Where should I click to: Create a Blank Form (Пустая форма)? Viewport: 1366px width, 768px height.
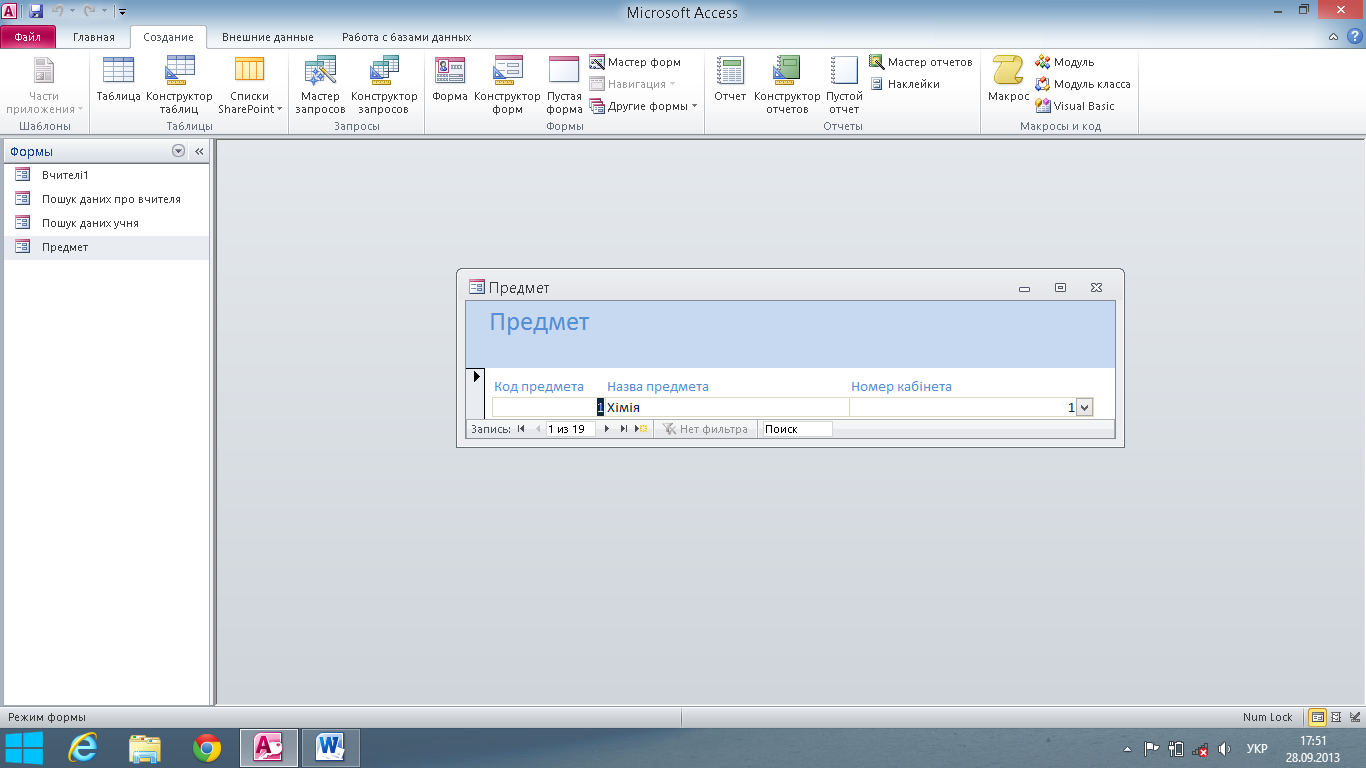564,85
